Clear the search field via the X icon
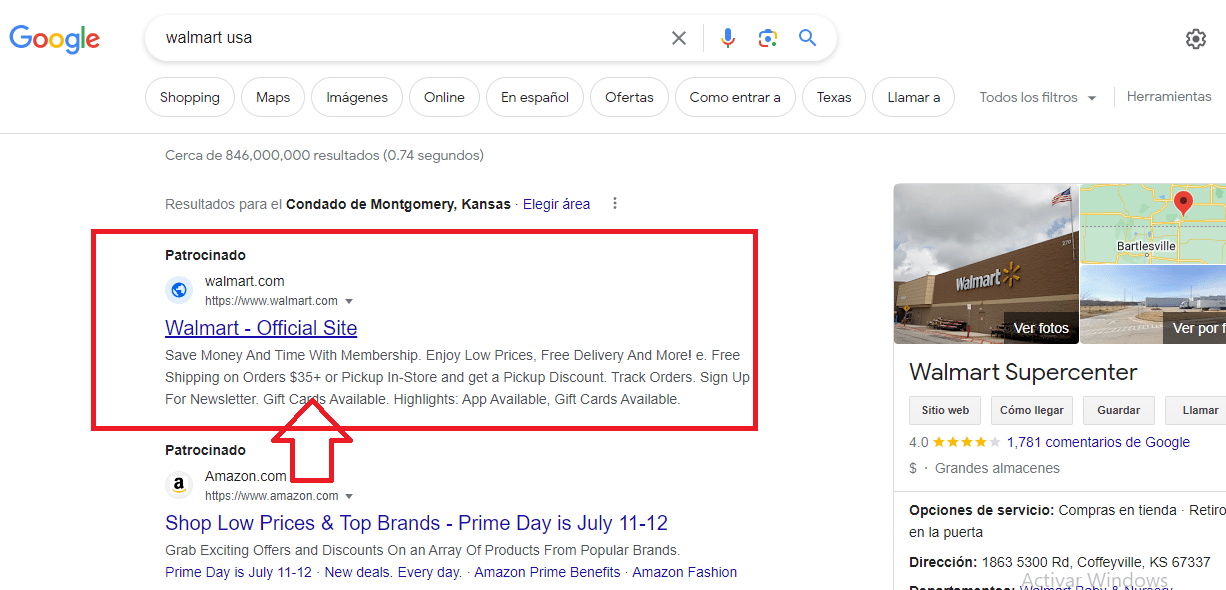Viewport: 1226px width, 590px height. point(679,37)
